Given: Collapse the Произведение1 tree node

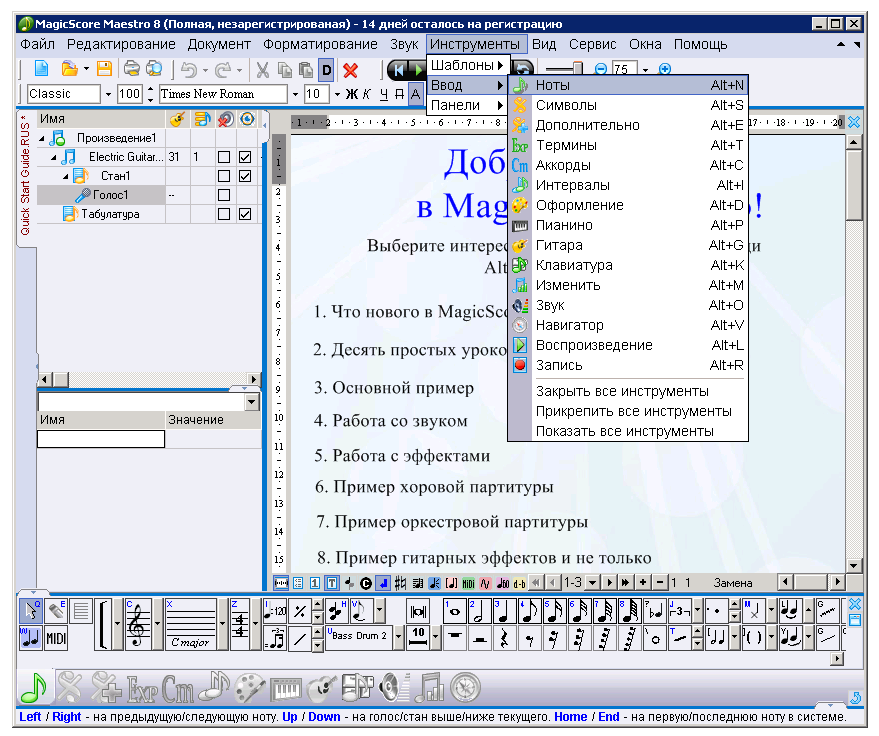Looking at the screenshot, I should [42, 138].
